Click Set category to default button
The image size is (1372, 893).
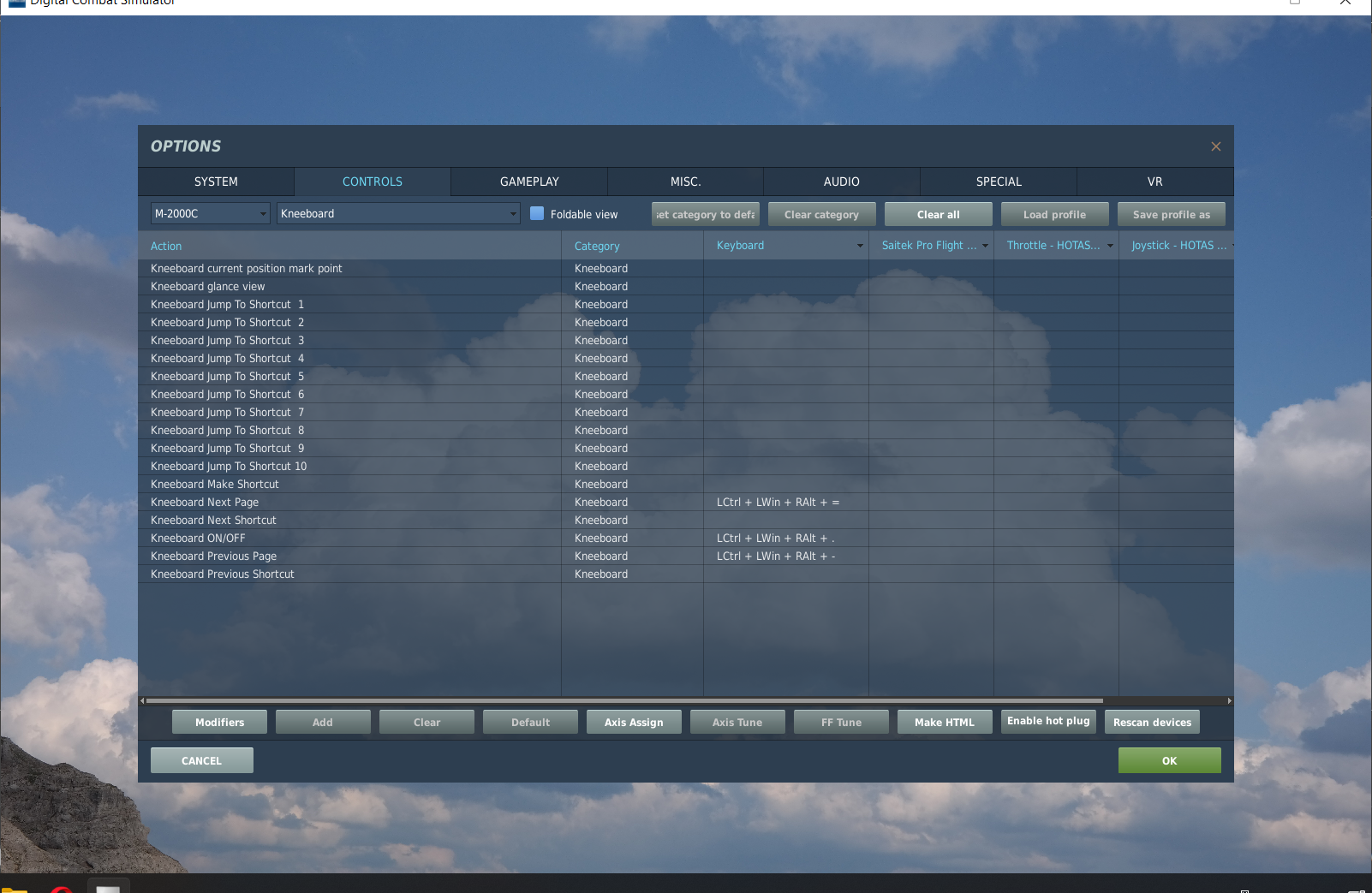pos(706,214)
